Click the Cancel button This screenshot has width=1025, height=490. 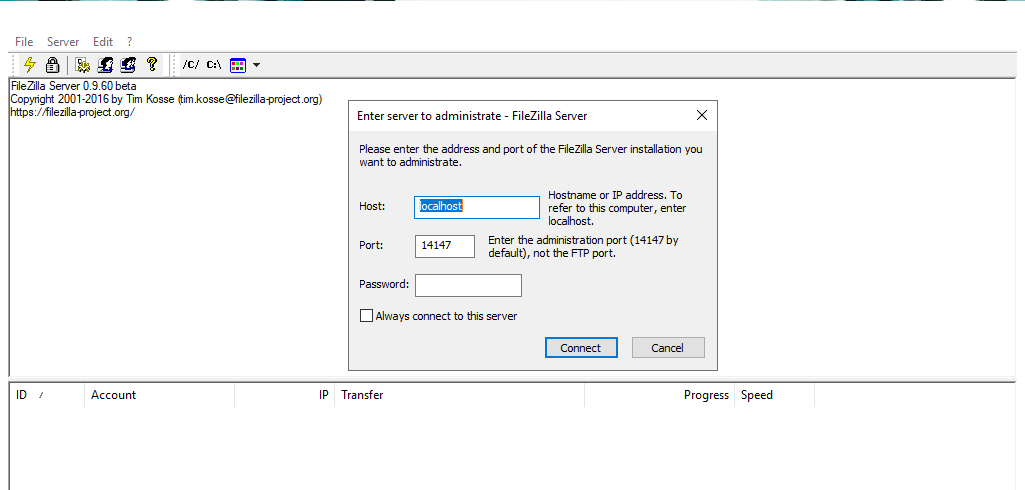pos(668,348)
